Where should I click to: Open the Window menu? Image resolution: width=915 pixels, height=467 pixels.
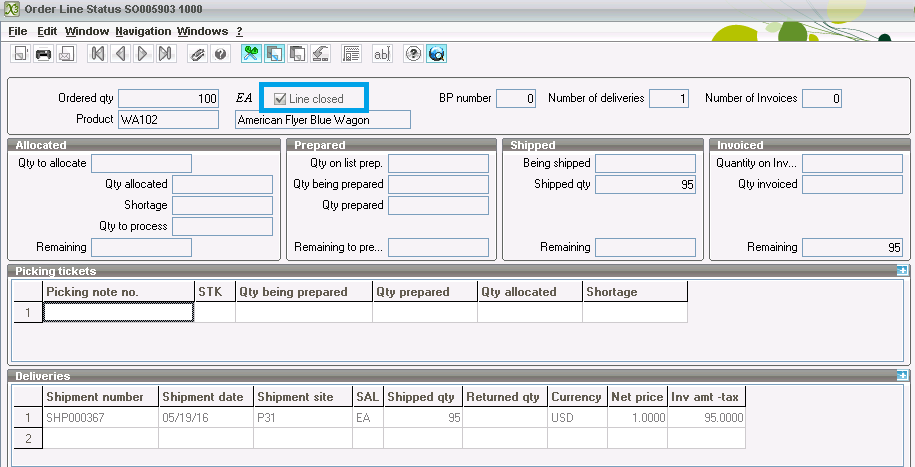[87, 32]
